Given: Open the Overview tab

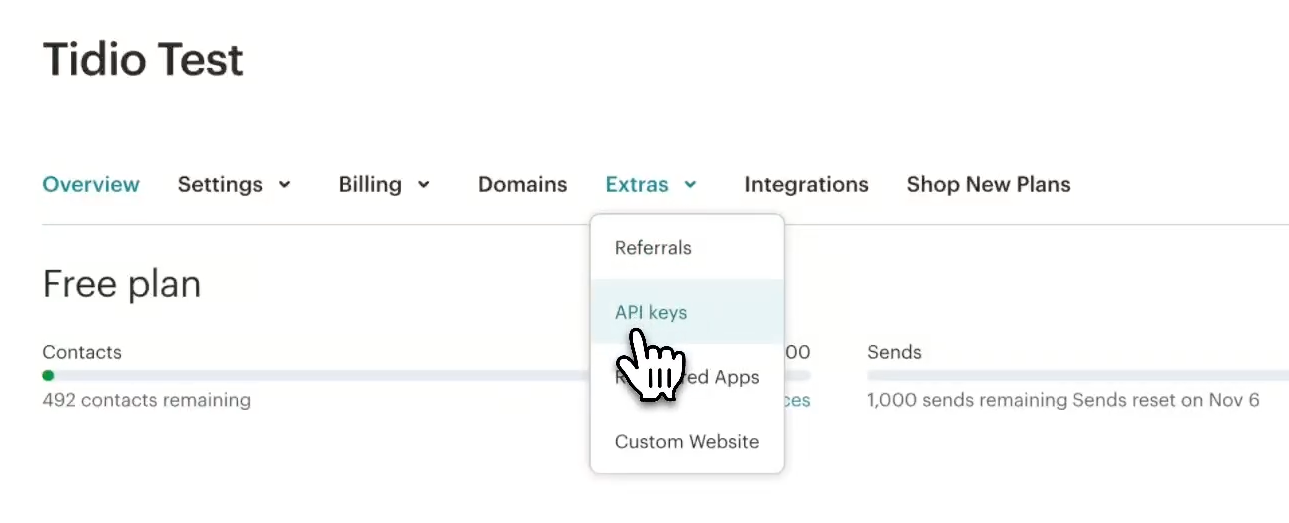Looking at the screenshot, I should (91, 185).
